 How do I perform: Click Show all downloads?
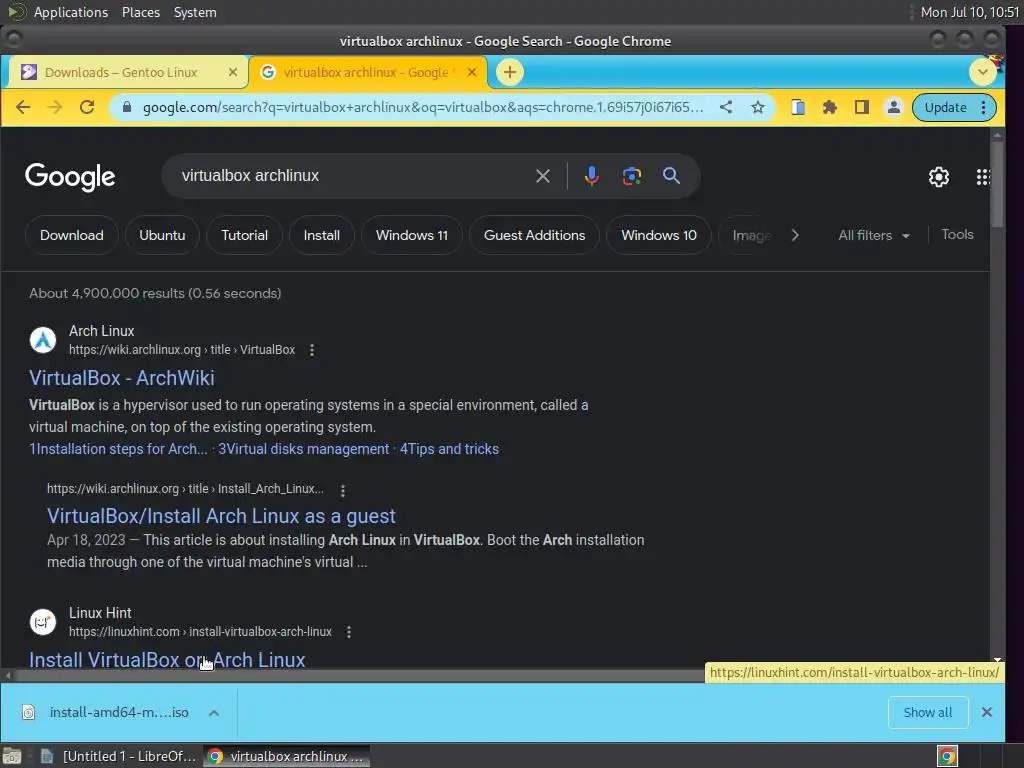click(x=927, y=712)
